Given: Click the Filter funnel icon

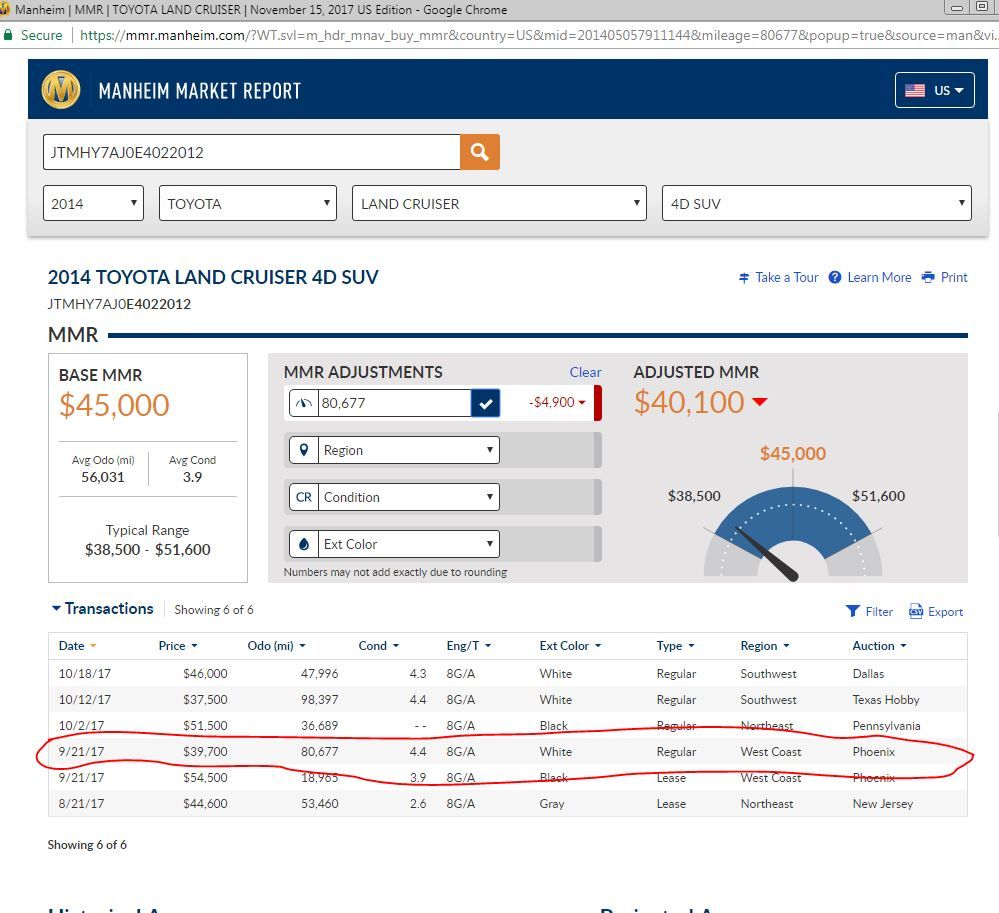Looking at the screenshot, I should tap(852, 611).
